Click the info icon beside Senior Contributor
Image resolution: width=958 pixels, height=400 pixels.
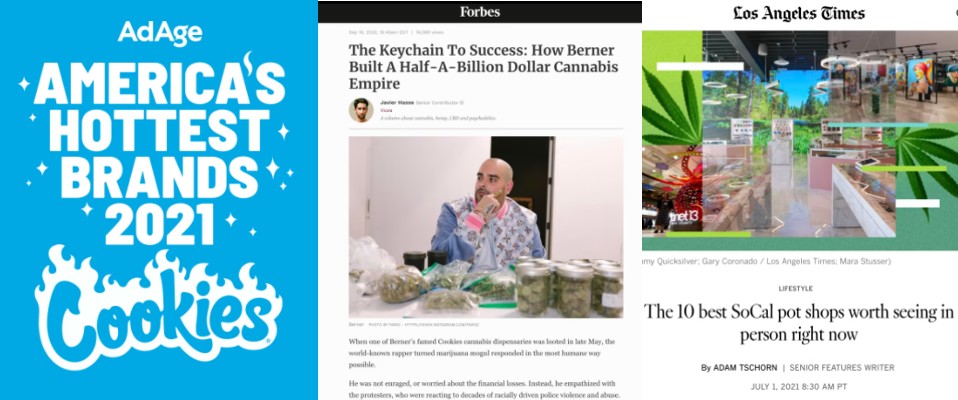(x=461, y=103)
